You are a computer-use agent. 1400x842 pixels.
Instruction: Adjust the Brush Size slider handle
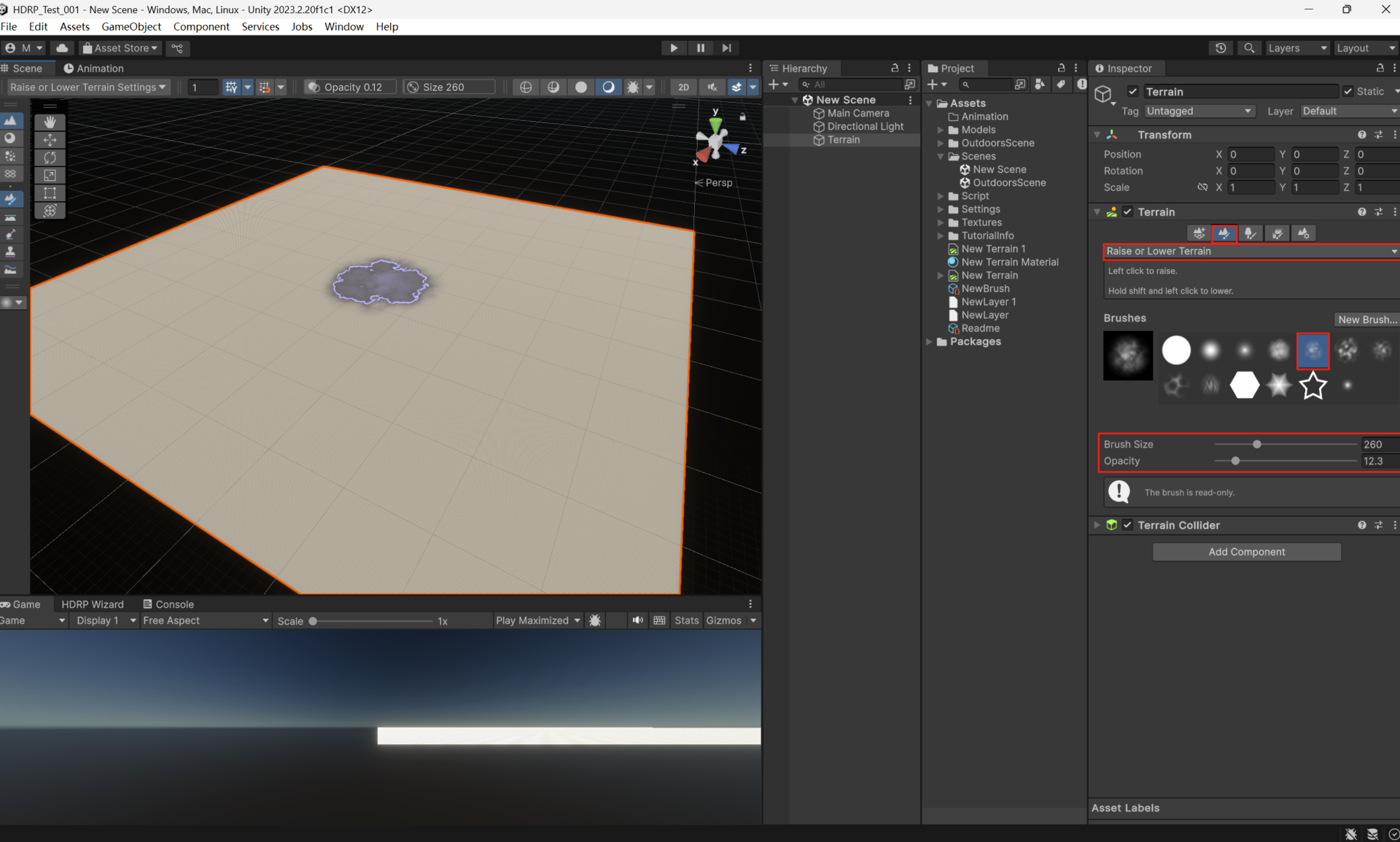pos(1256,444)
